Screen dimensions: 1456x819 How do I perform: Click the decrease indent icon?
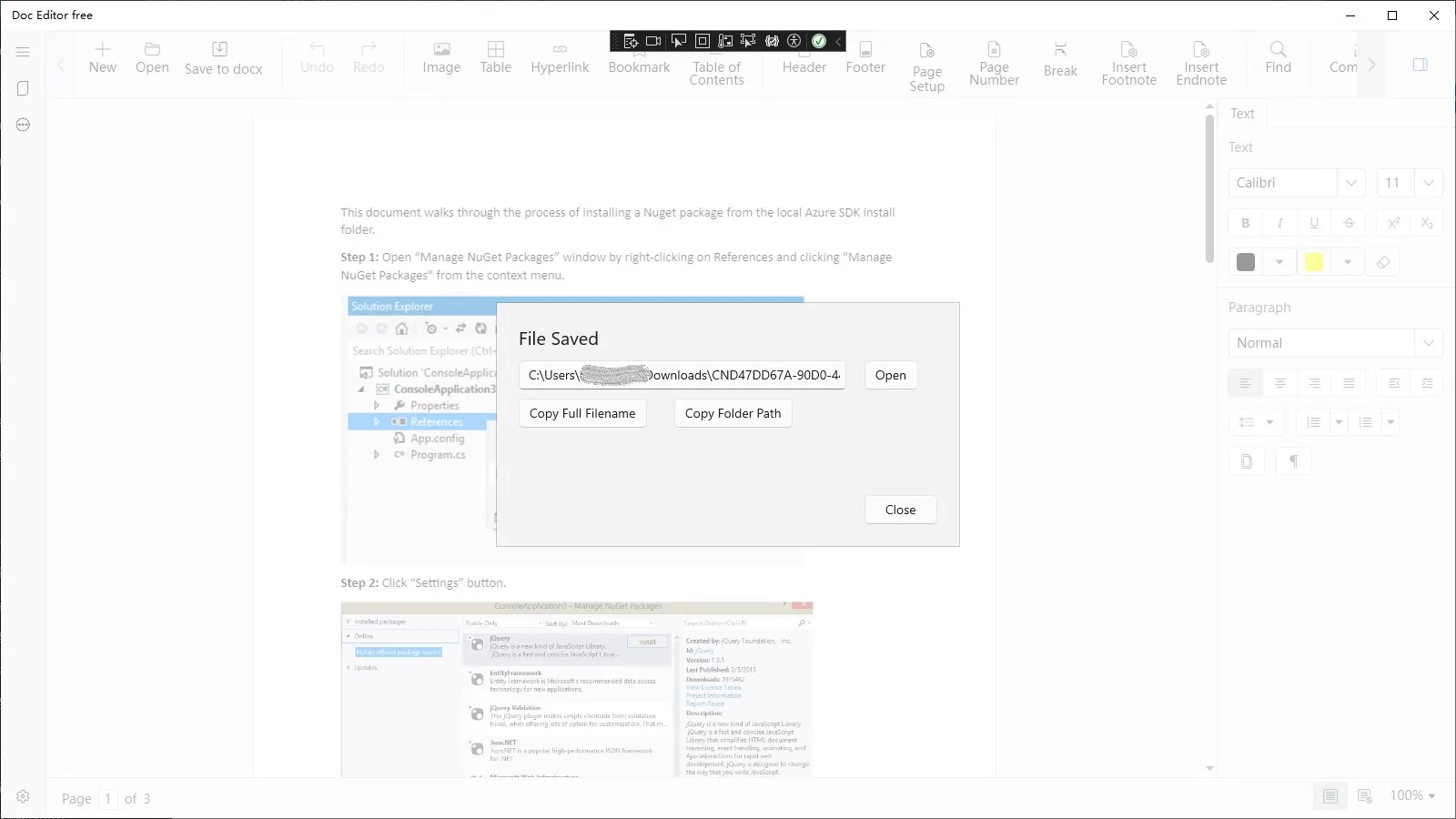pos(1393,383)
